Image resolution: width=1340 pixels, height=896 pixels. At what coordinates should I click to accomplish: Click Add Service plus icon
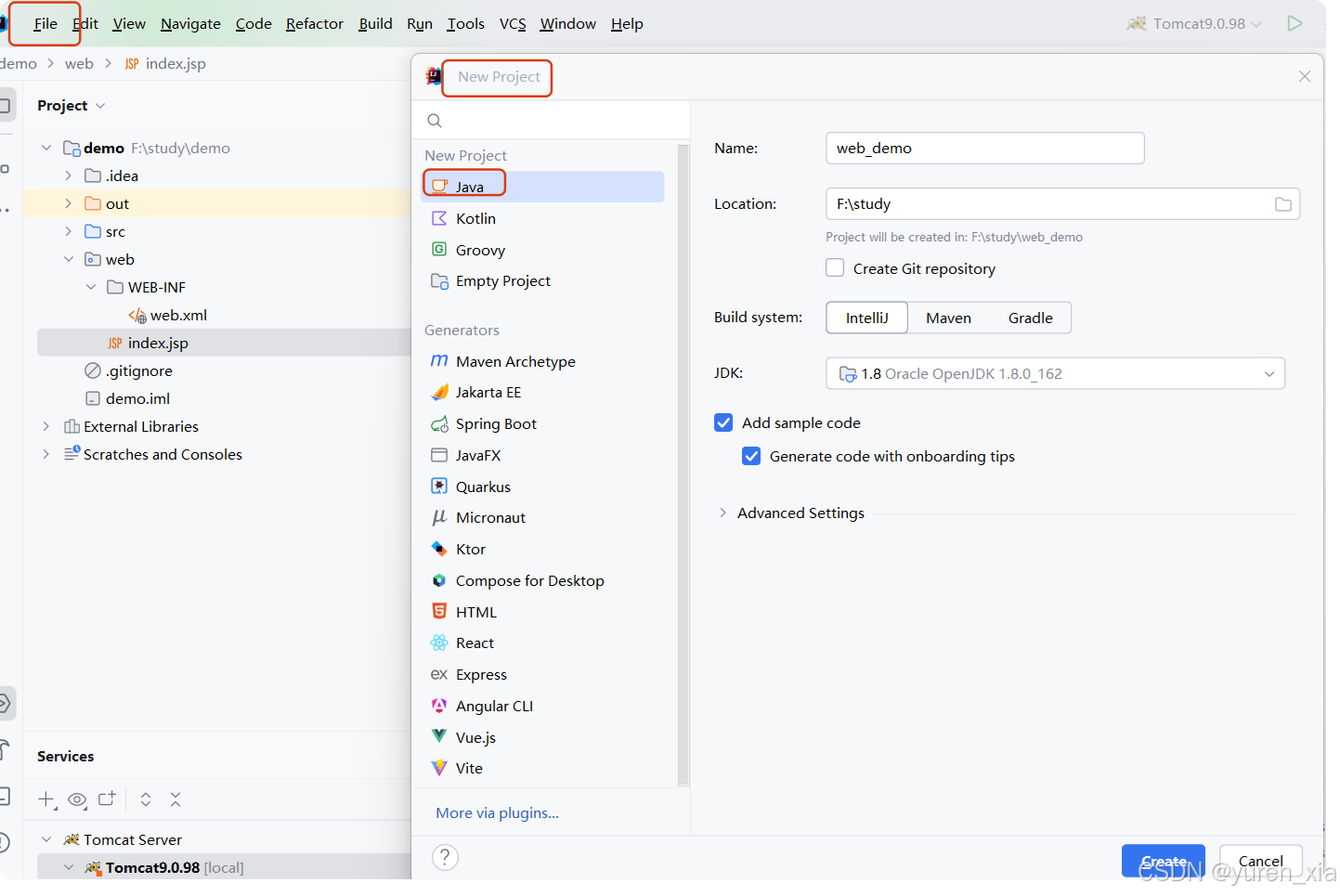point(46,799)
